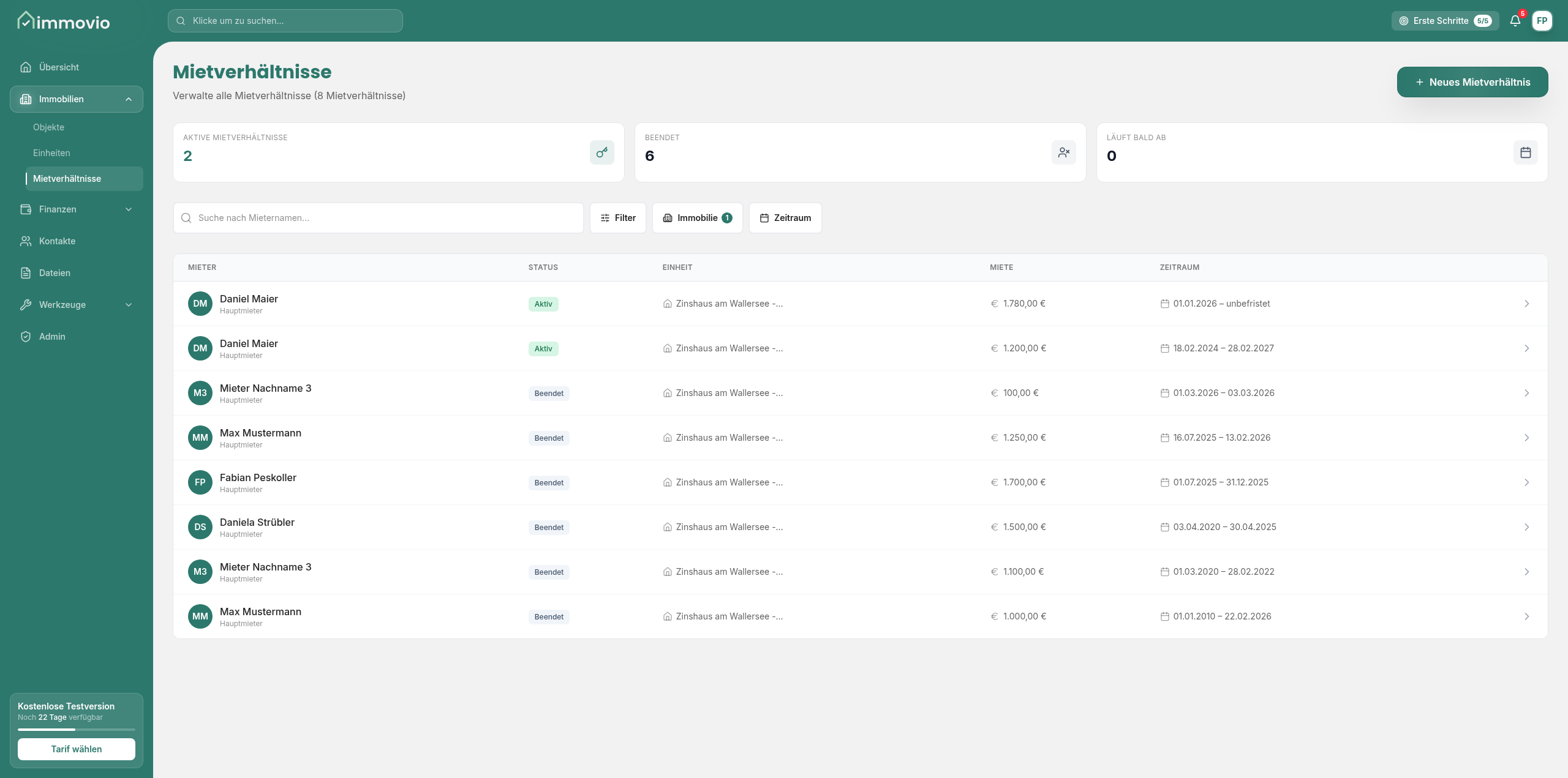Click the immovio logo
Viewport: 1568px width, 778px height.
[x=64, y=21]
